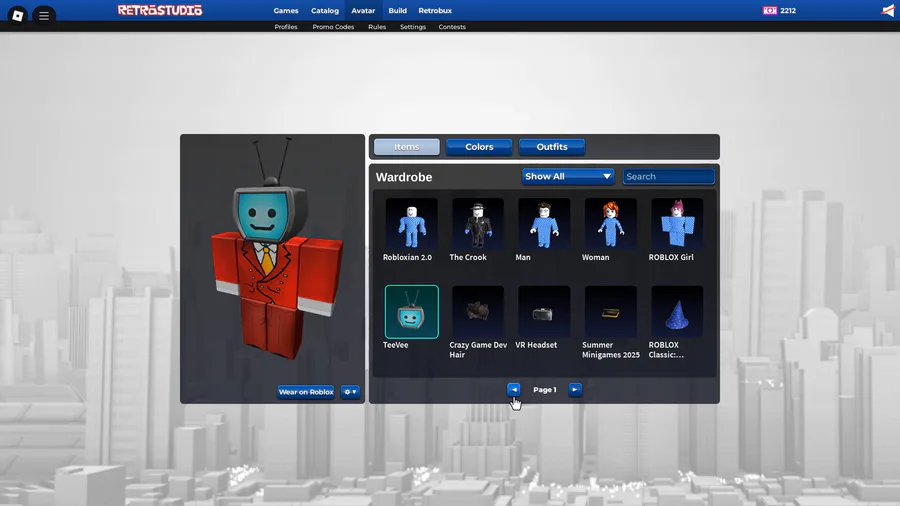The image size is (900, 506).
Task: Click the Wear on Roblox button
Action: 306,392
